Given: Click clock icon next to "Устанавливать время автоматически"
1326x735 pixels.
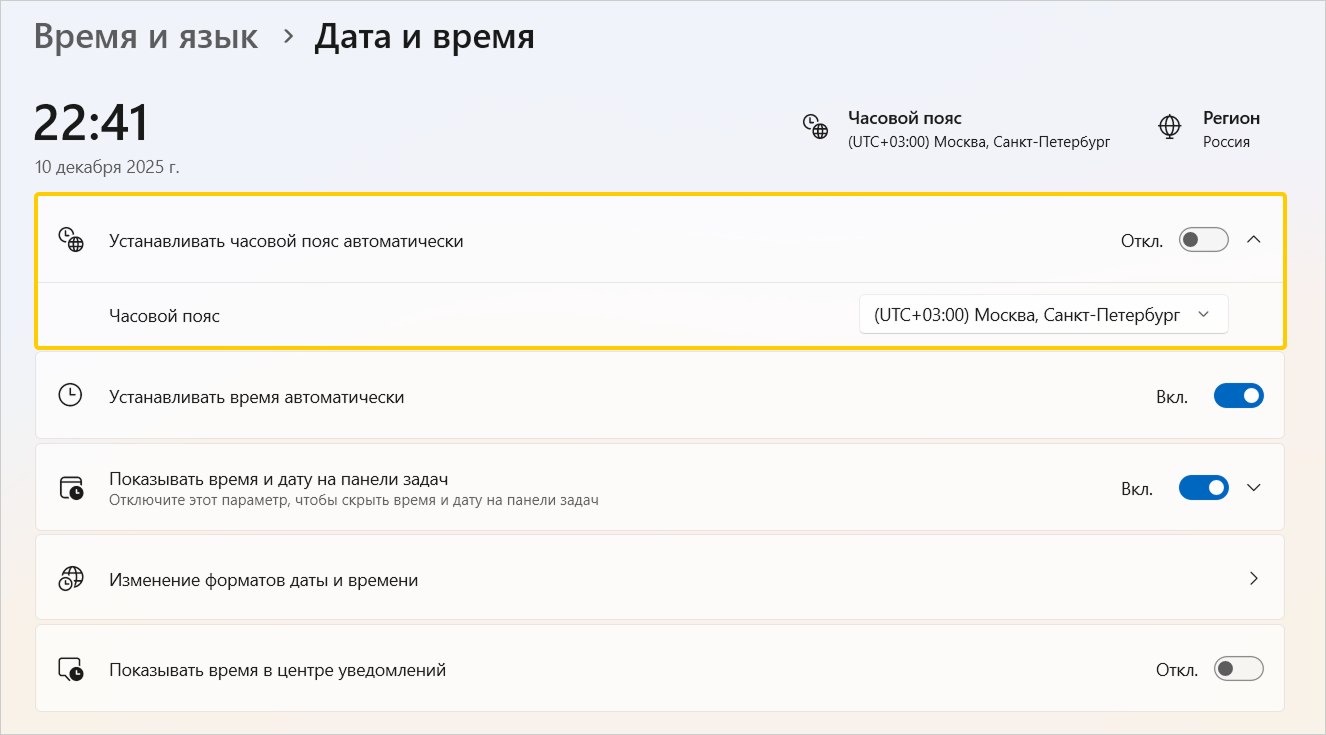Looking at the screenshot, I should (70, 396).
